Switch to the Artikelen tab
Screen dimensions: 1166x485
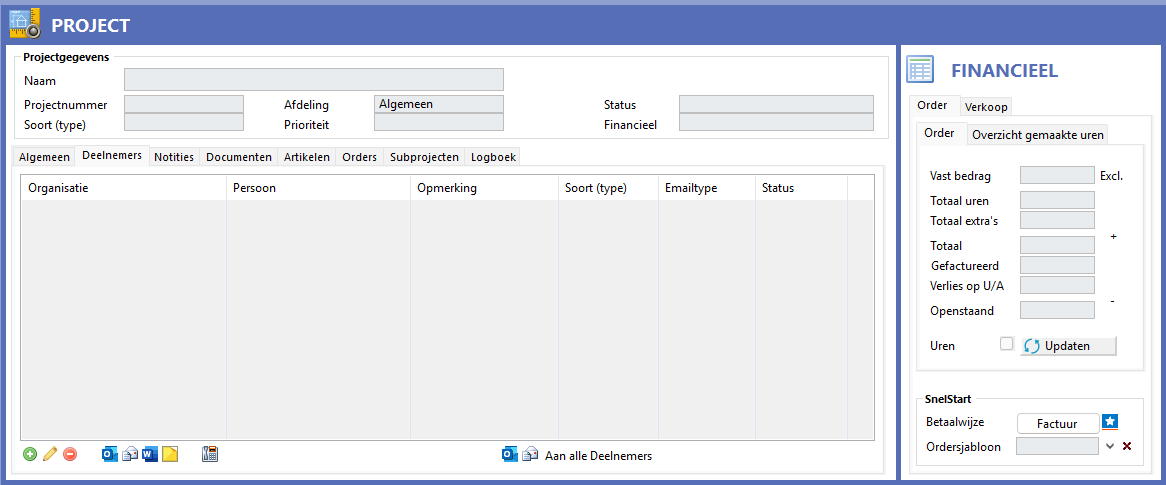(307, 157)
